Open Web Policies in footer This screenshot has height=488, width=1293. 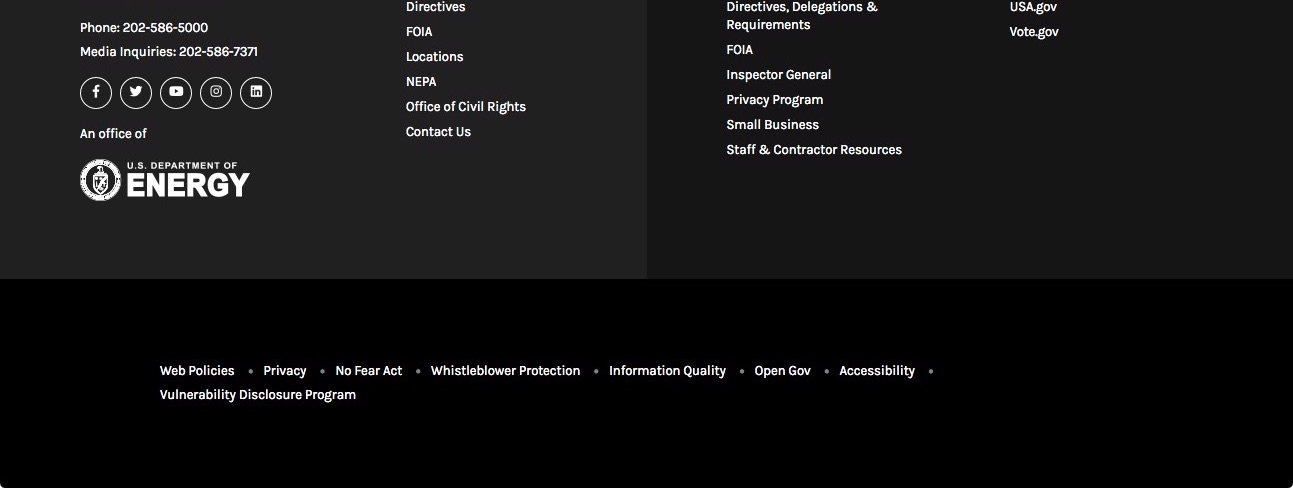click(x=197, y=371)
